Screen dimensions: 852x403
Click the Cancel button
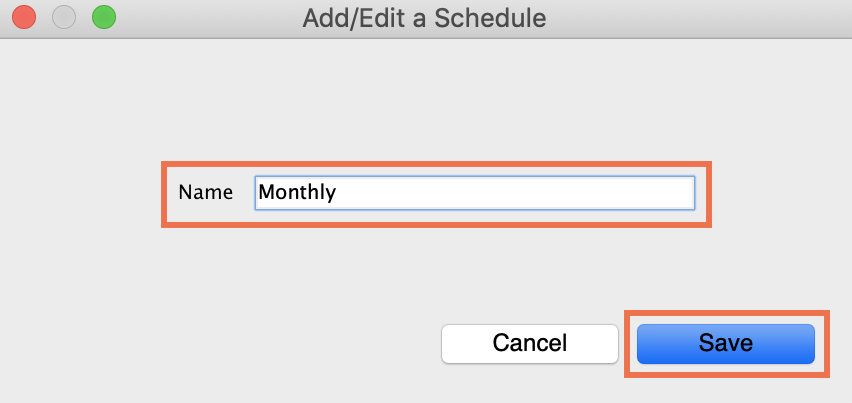click(x=529, y=343)
